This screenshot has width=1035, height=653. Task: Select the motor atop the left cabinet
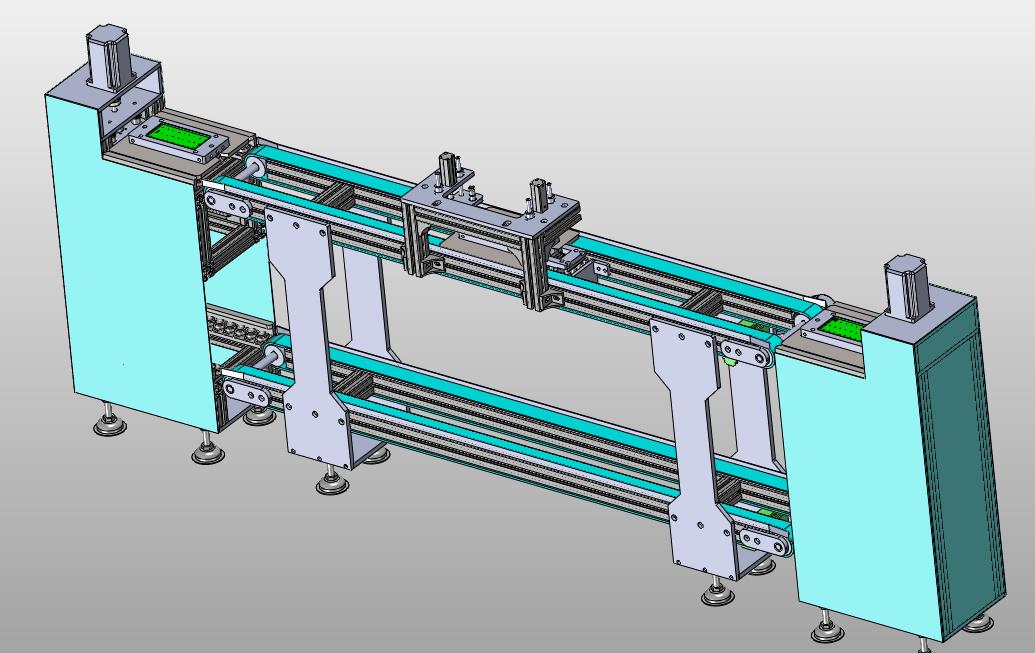coord(110,55)
